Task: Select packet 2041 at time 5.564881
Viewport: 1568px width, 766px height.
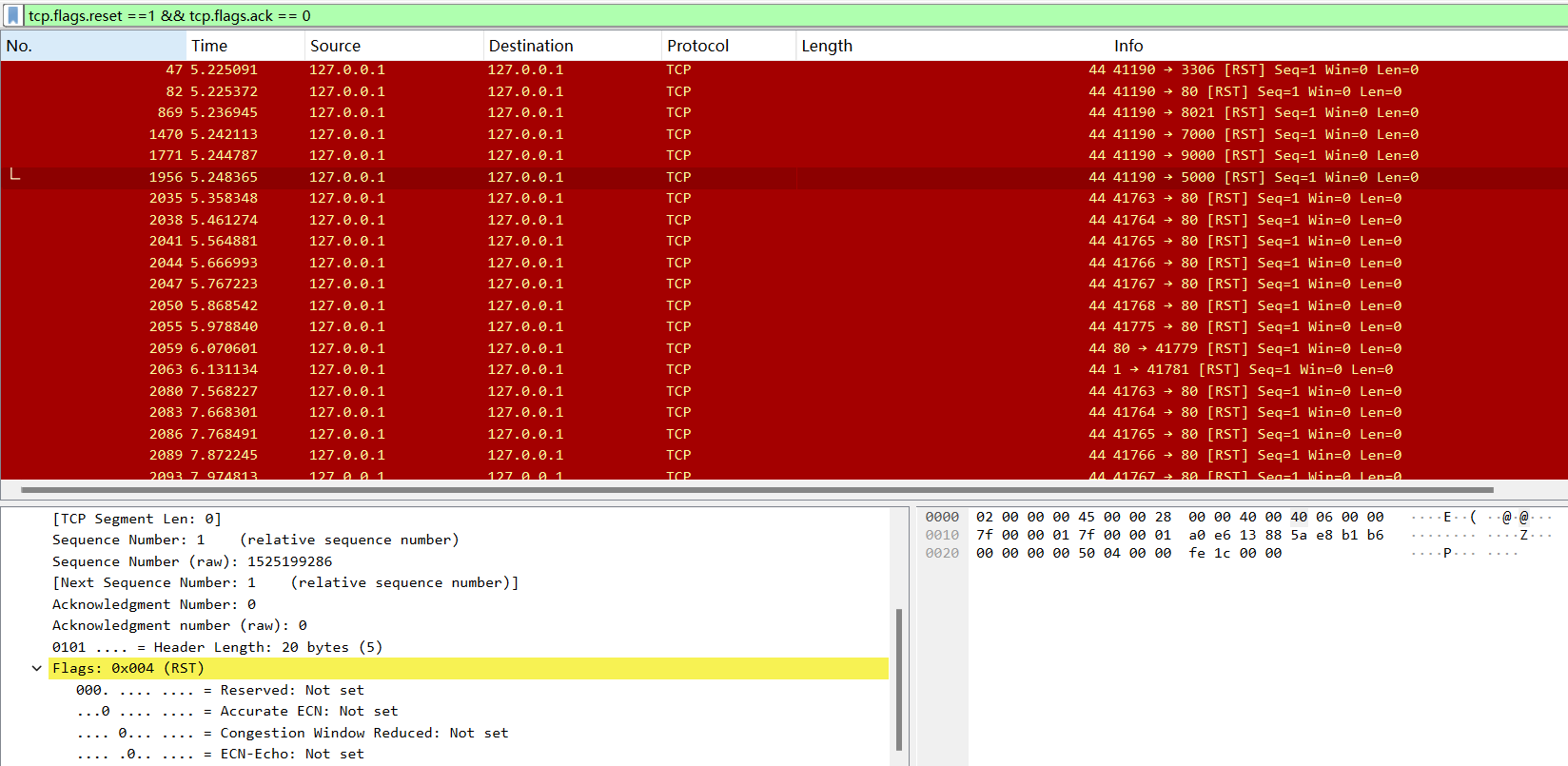Action: (784, 241)
